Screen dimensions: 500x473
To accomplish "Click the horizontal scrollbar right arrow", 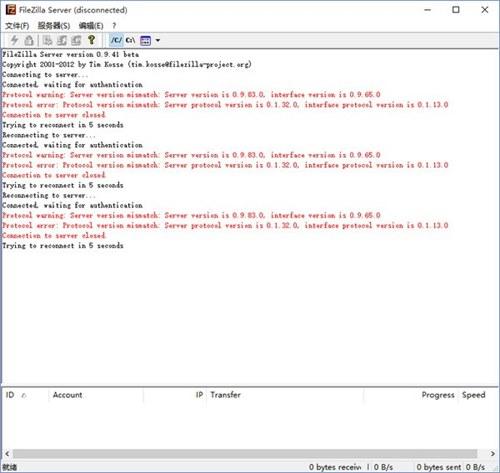I will tap(493, 454).
